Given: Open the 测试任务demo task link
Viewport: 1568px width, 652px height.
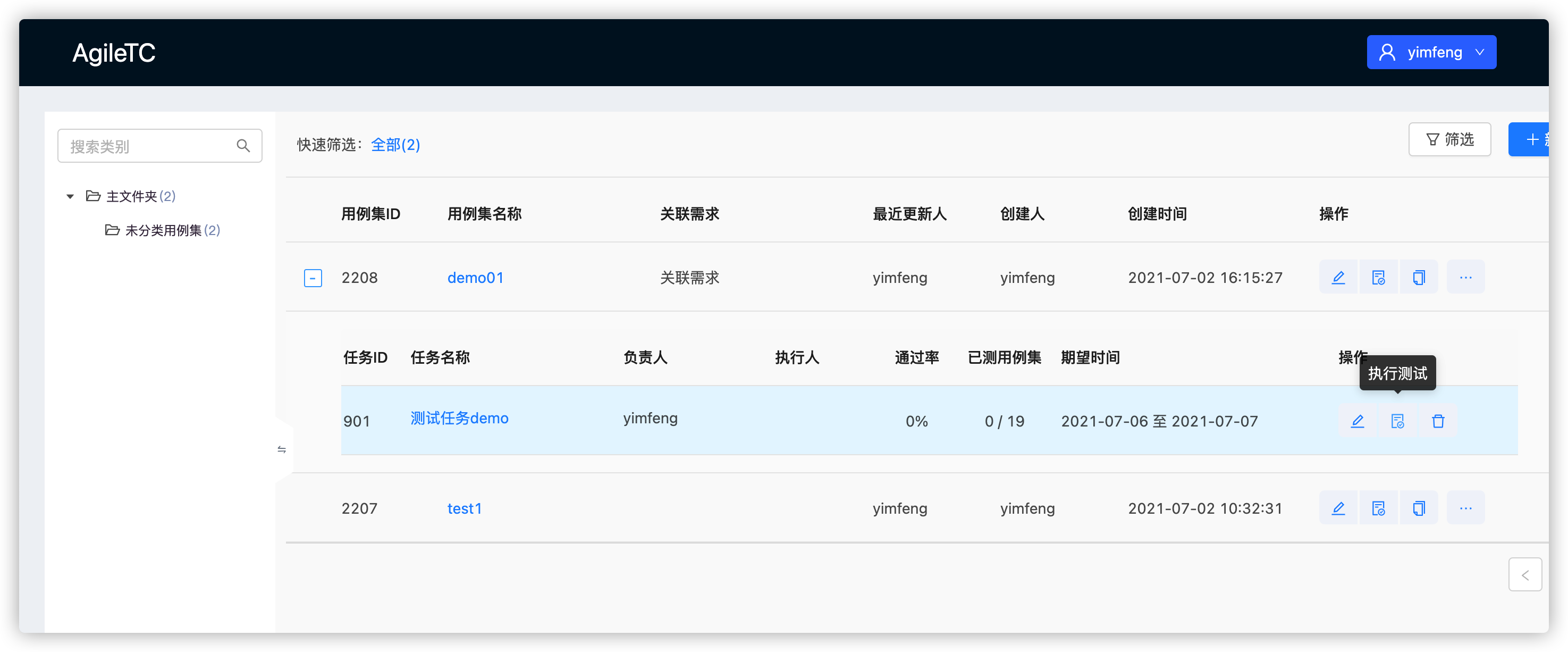Looking at the screenshot, I should pyautogui.click(x=460, y=418).
